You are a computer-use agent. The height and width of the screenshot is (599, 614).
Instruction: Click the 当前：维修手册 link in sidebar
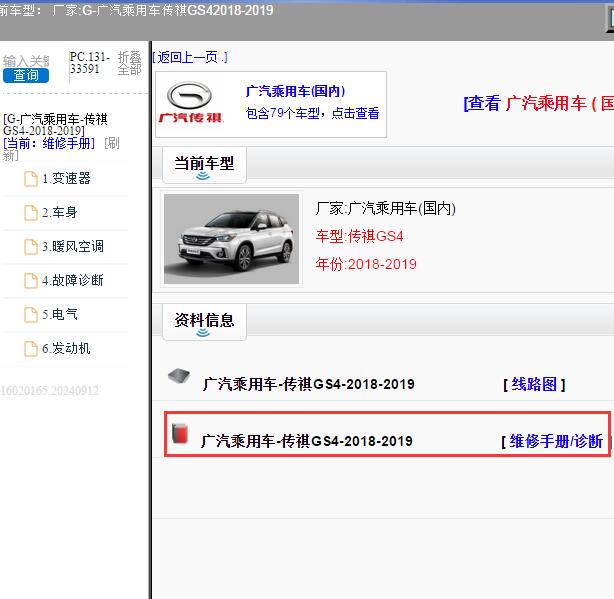(49, 143)
